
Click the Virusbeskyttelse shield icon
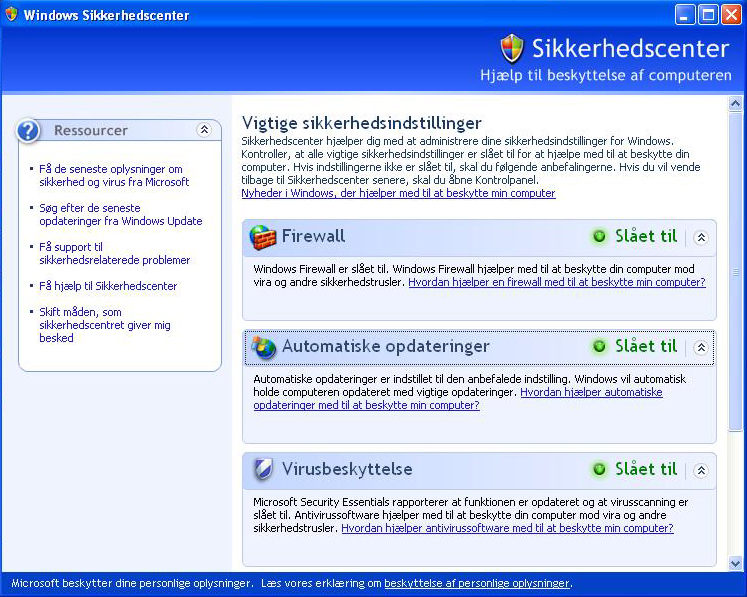pos(264,469)
